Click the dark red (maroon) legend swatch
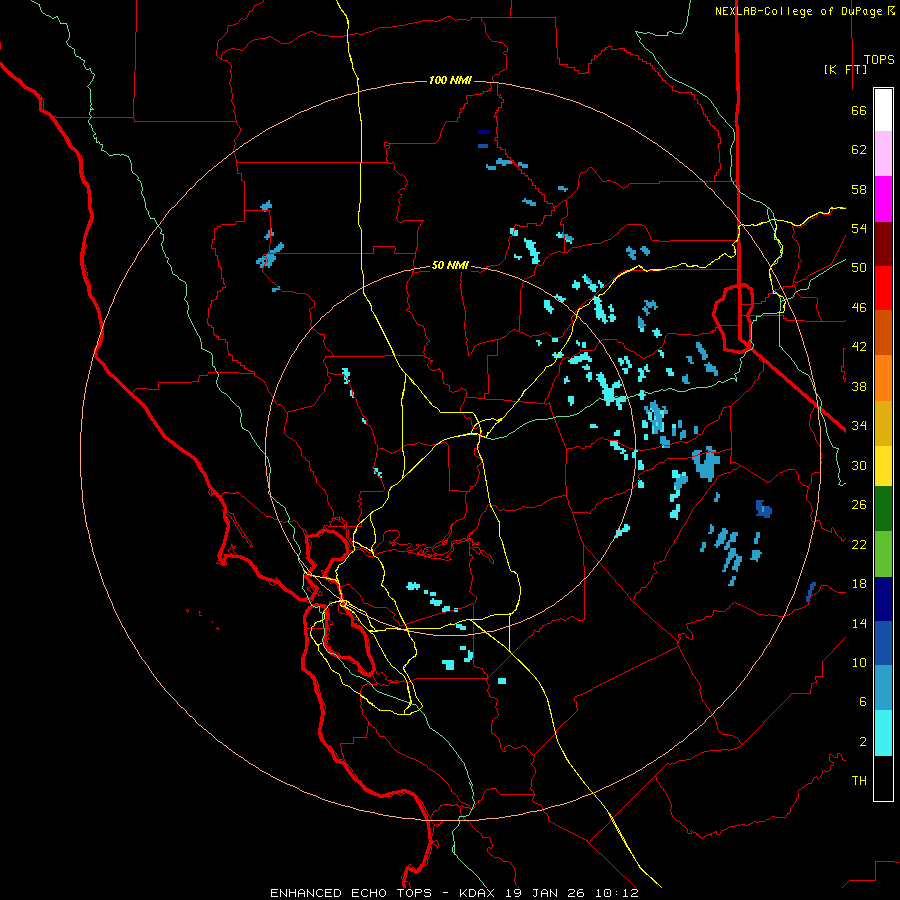This screenshot has width=900, height=900. tap(883, 244)
